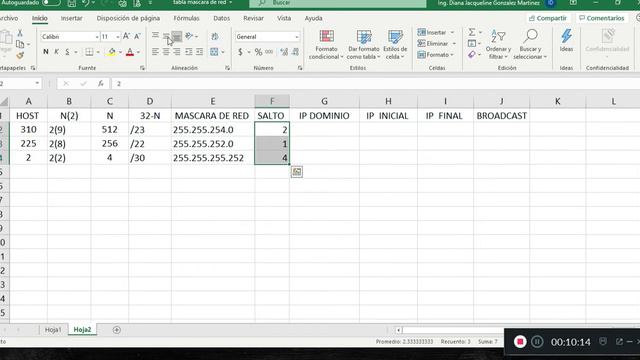Viewport: 640px width, 360px height.
Task: Click the red font color swatch button
Action: (x=130, y=52)
